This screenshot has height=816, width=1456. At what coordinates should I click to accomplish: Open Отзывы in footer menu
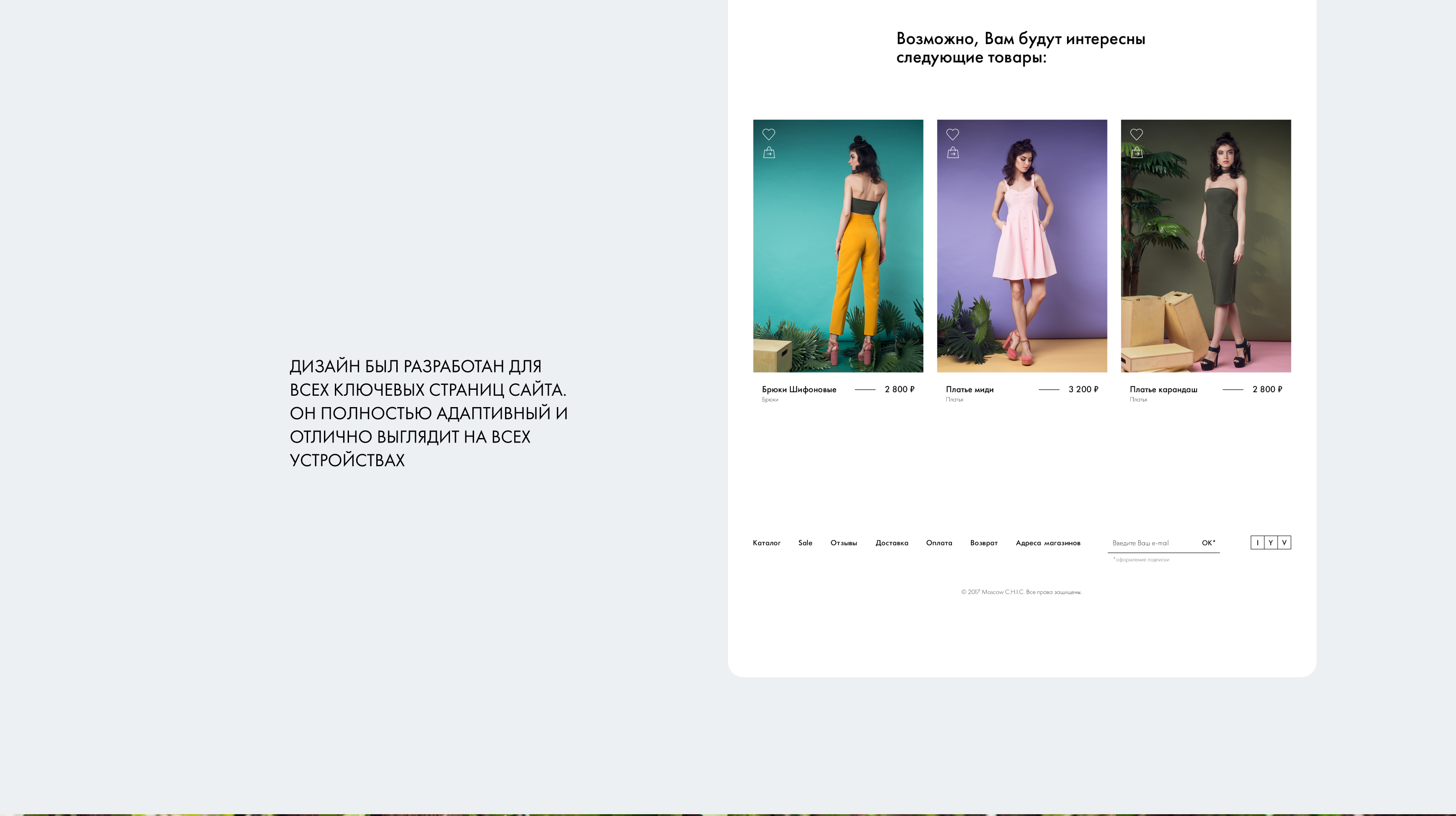[843, 543]
